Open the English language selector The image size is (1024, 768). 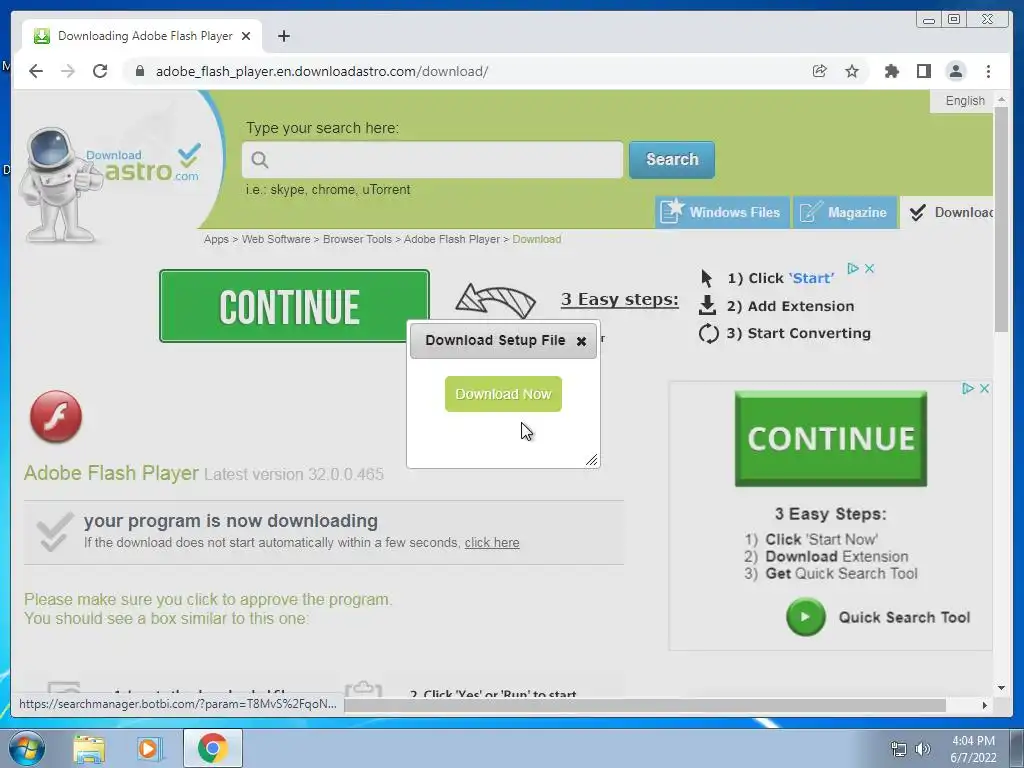point(965,101)
